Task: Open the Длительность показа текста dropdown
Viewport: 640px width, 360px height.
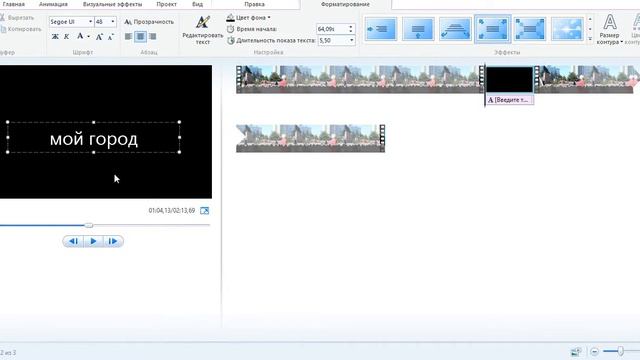Action: coord(351,40)
